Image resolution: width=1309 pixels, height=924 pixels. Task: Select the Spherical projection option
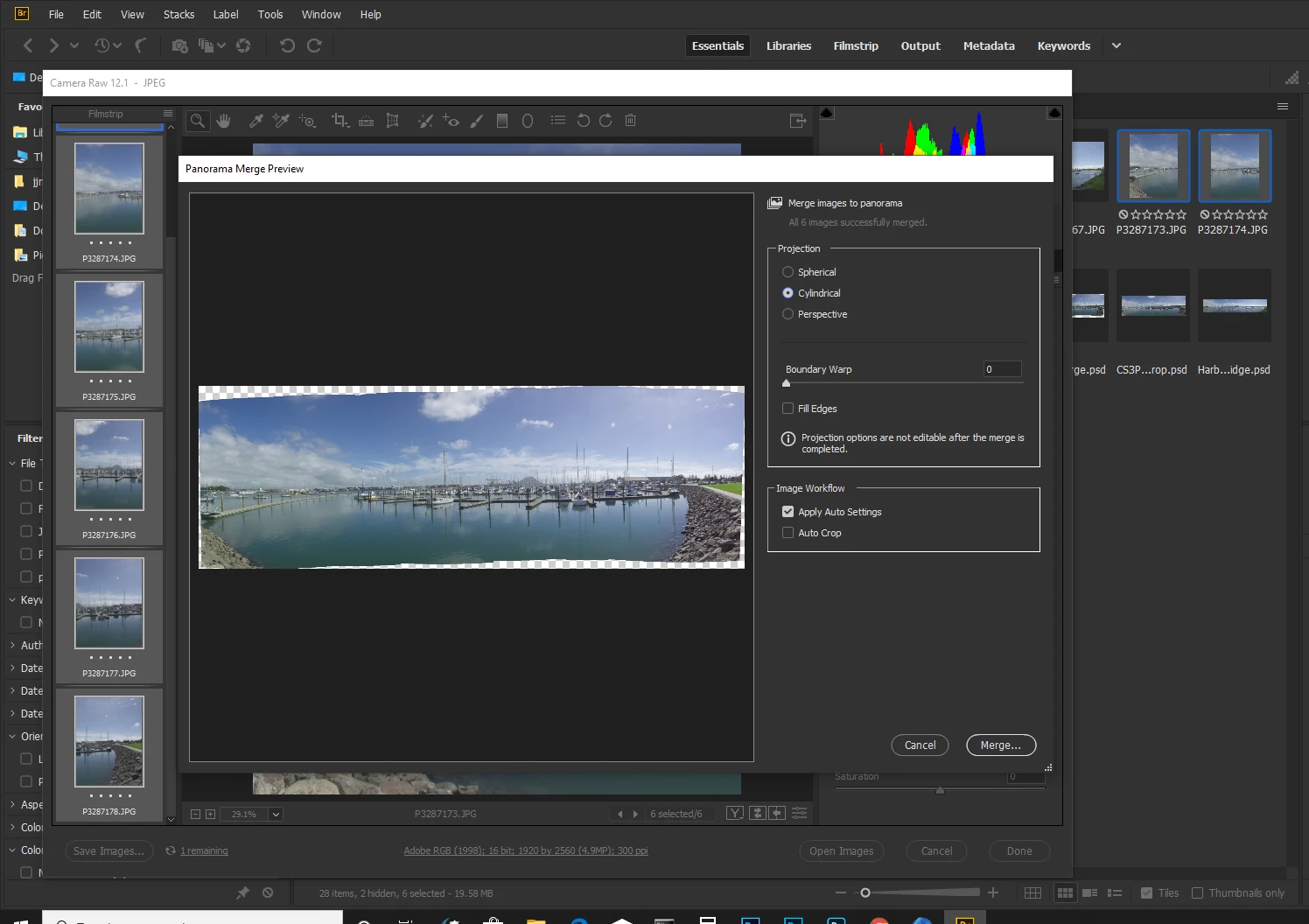(x=787, y=272)
